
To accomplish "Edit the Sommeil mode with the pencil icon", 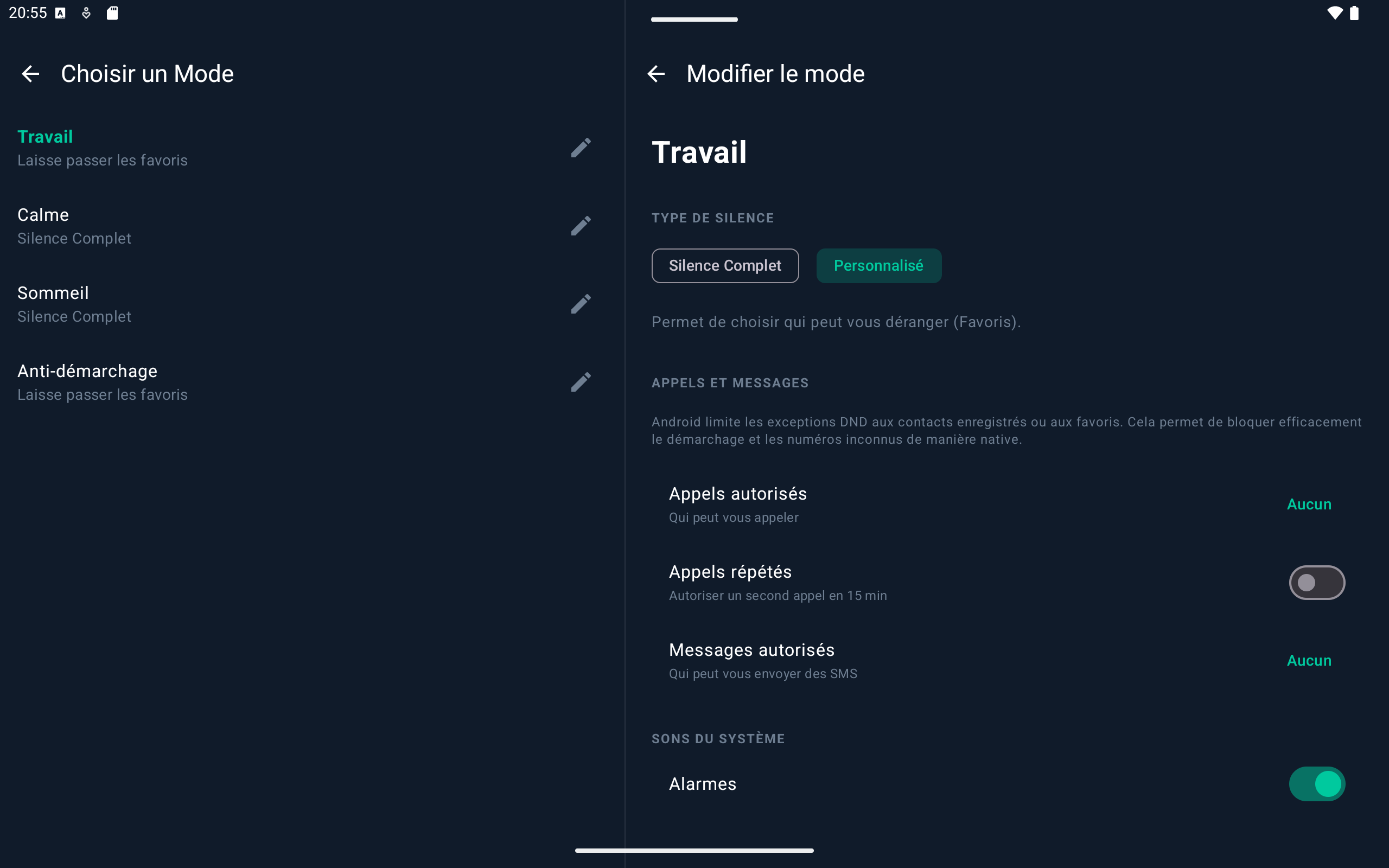I will [582, 304].
